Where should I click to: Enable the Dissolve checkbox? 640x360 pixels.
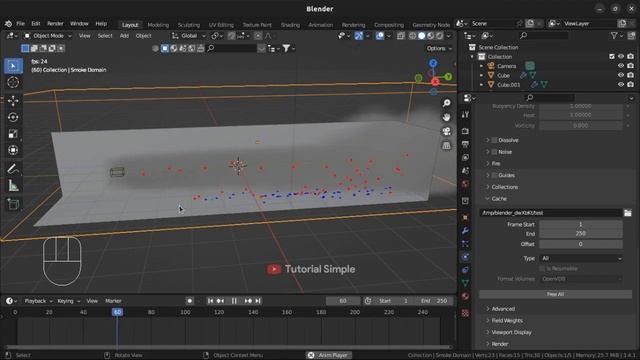pos(494,140)
